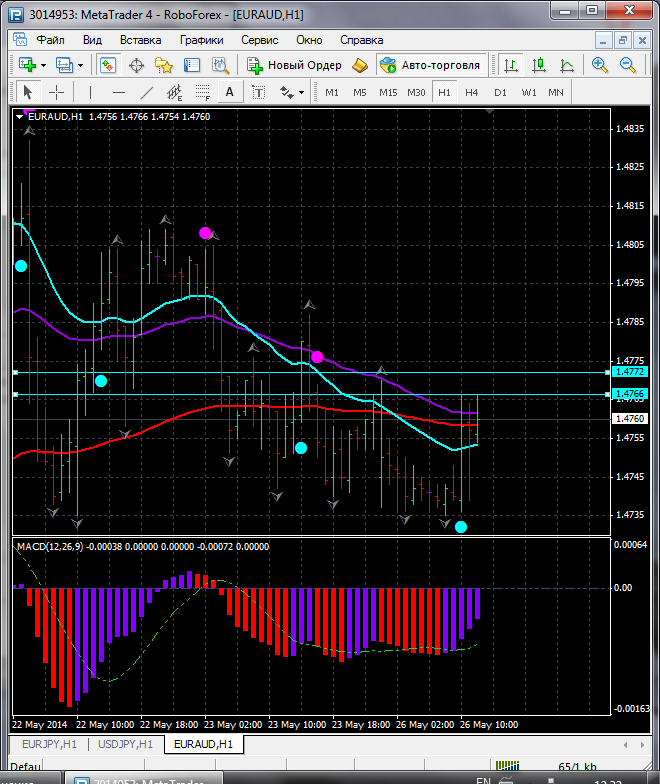Select the H4 timeframe button

tap(471, 92)
